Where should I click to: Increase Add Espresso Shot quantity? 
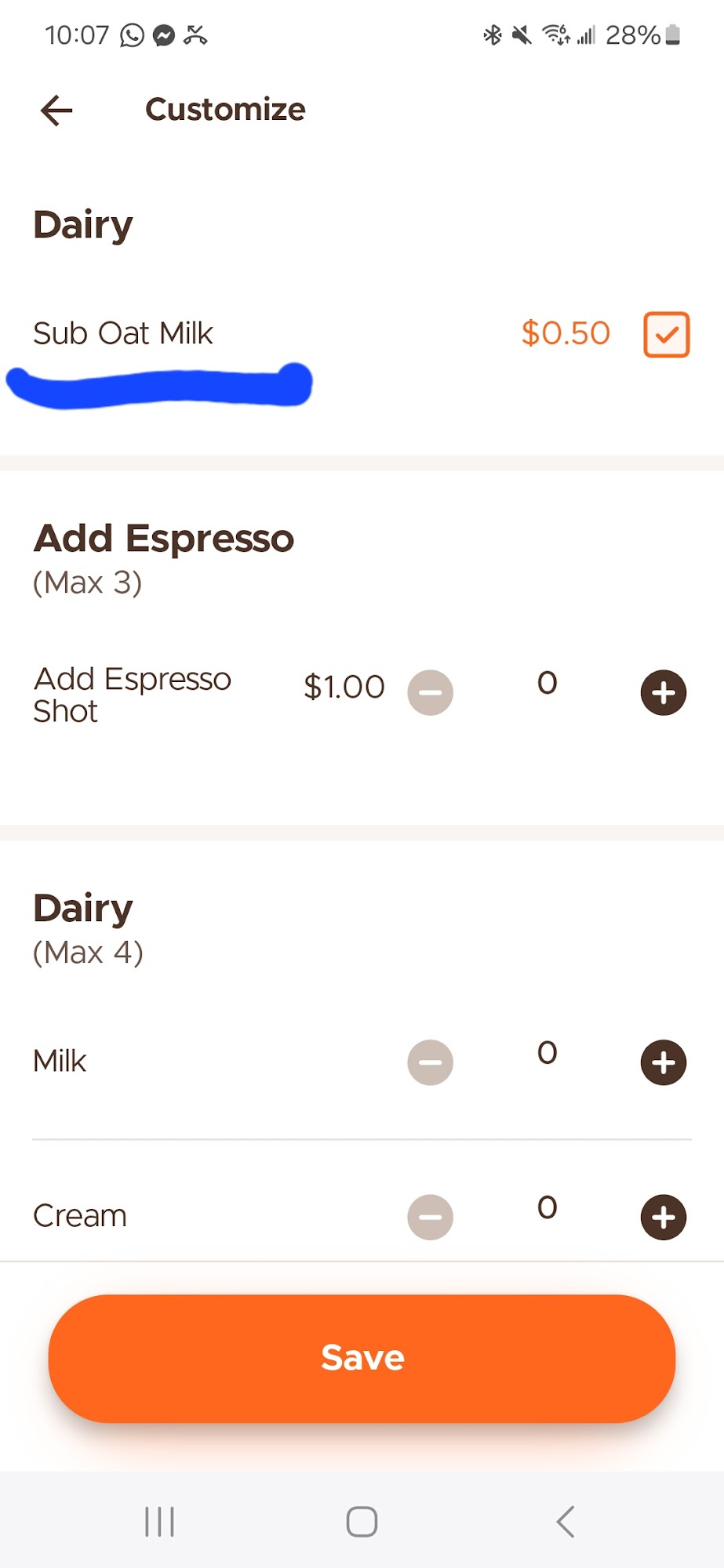pyautogui.click(x=663, y=693)
